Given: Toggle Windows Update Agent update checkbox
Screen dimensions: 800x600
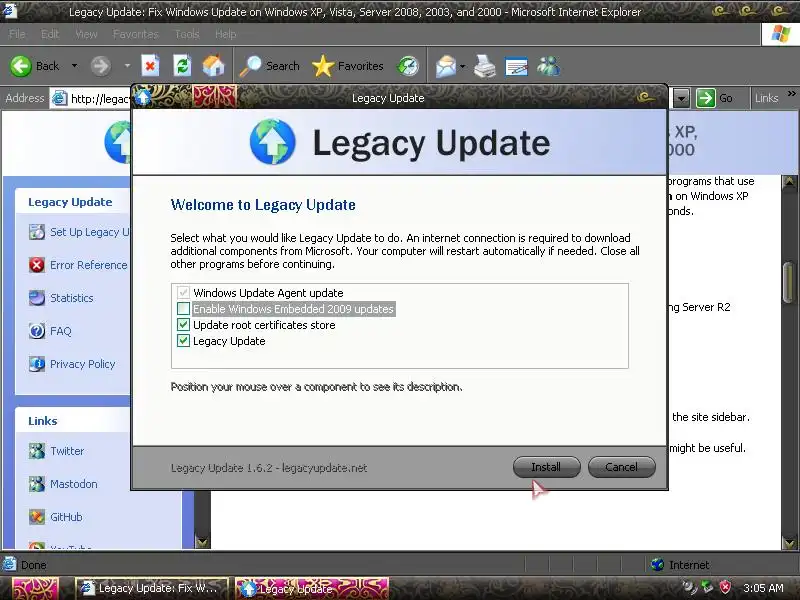Looking at the screenshot, I should click(183, 293).
